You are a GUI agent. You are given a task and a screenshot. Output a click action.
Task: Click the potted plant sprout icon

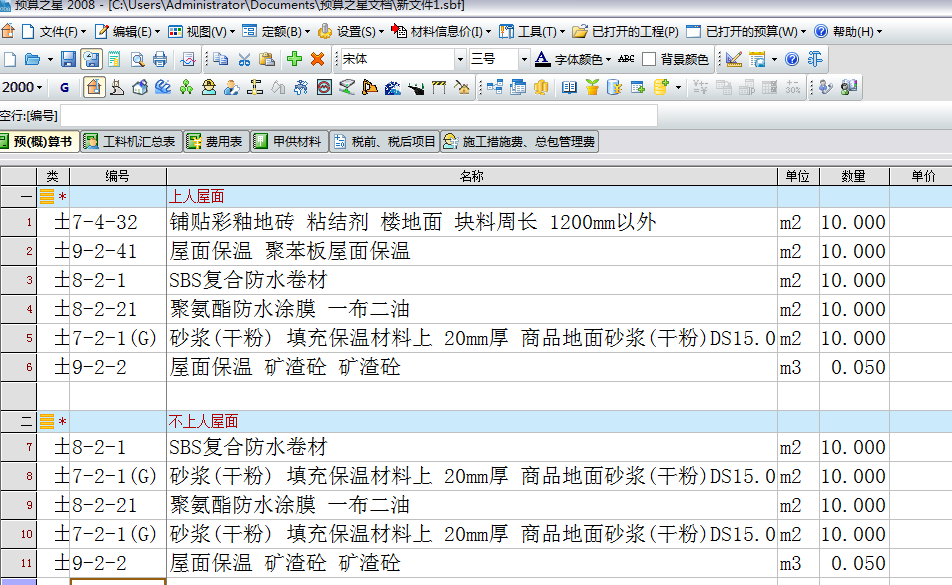tap(592, 87)
